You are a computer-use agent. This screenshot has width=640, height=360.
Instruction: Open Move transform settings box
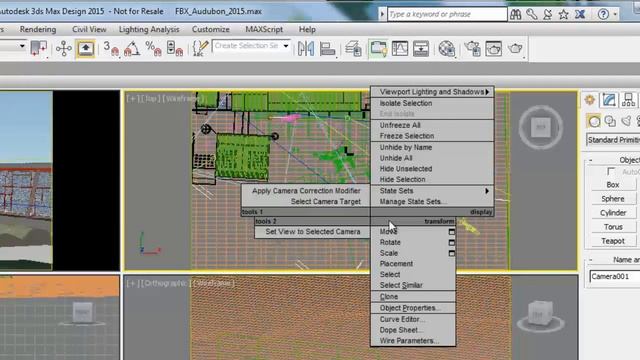pyautogui.click(x=451, y=232)
